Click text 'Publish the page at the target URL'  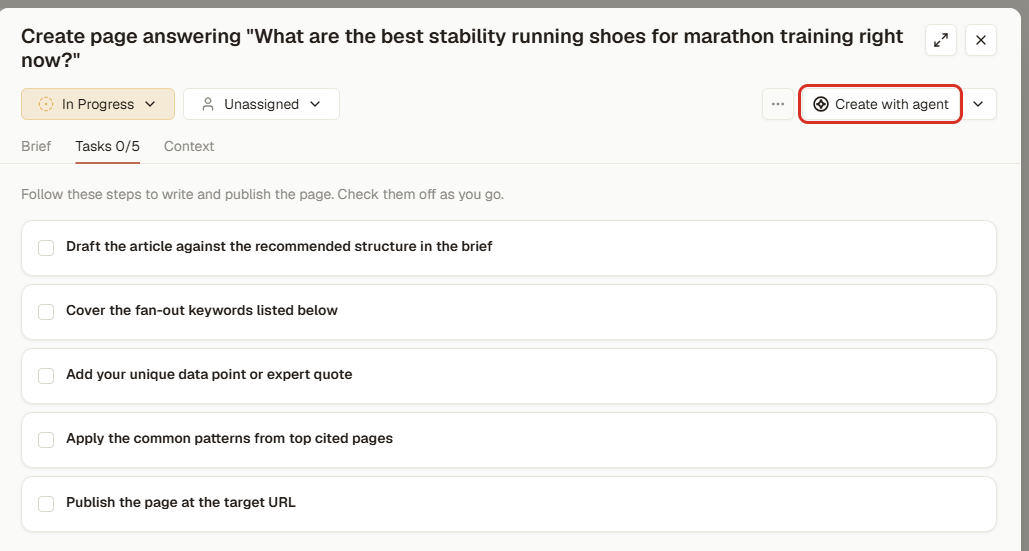coord(181,502)
